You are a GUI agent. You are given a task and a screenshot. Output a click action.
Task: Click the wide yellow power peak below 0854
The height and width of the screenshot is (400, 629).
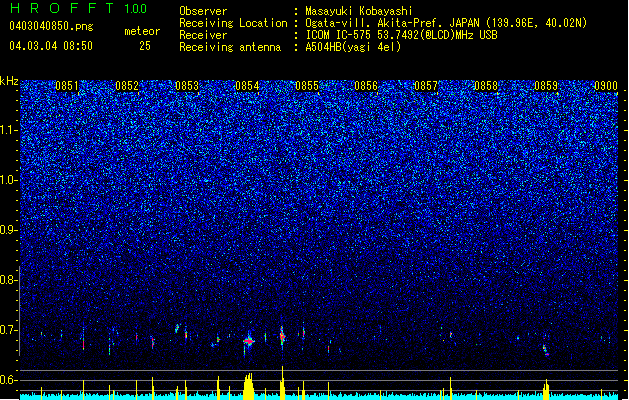point(249,386)
